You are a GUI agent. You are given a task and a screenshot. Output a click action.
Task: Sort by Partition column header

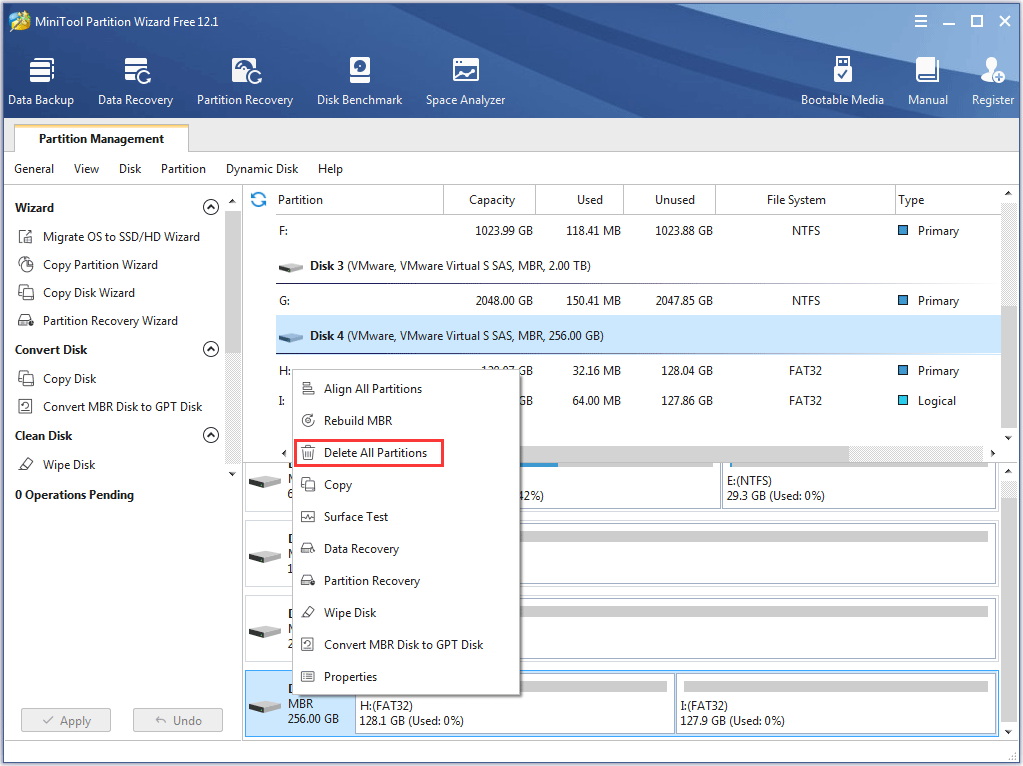[x=358, y=200]
